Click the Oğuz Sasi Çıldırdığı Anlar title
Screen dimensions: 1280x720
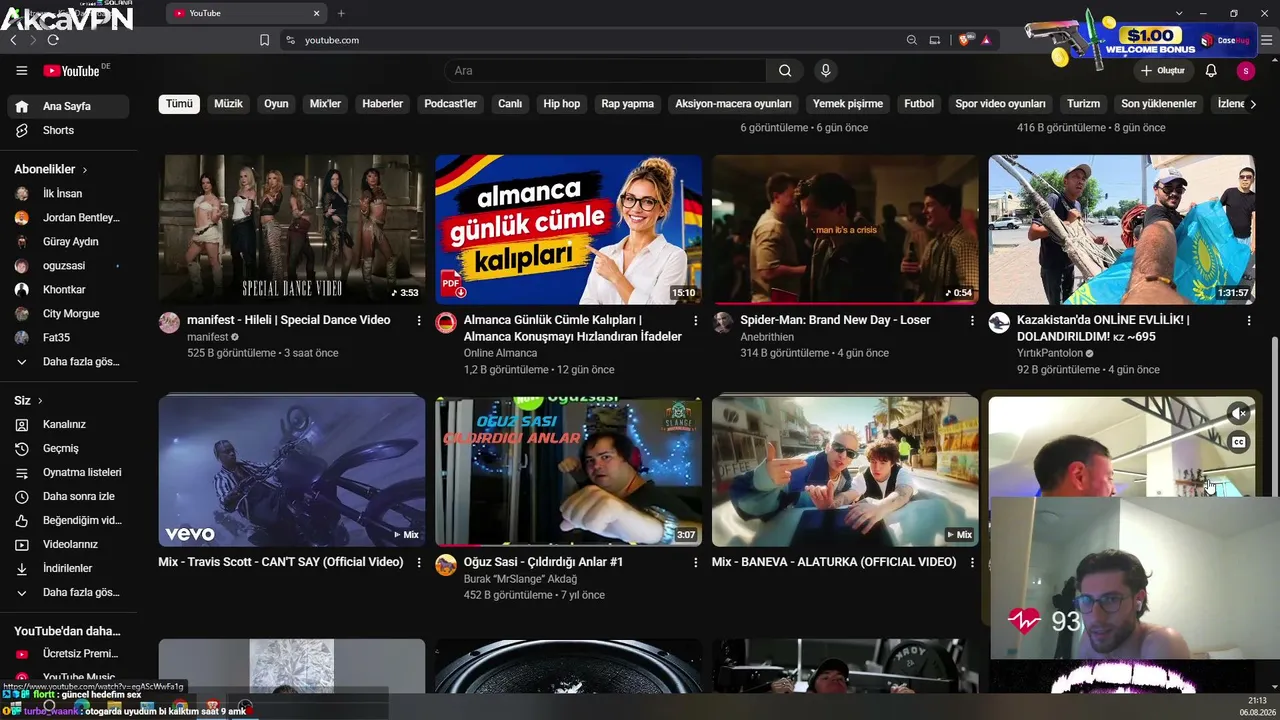click(x=543, y=562)
